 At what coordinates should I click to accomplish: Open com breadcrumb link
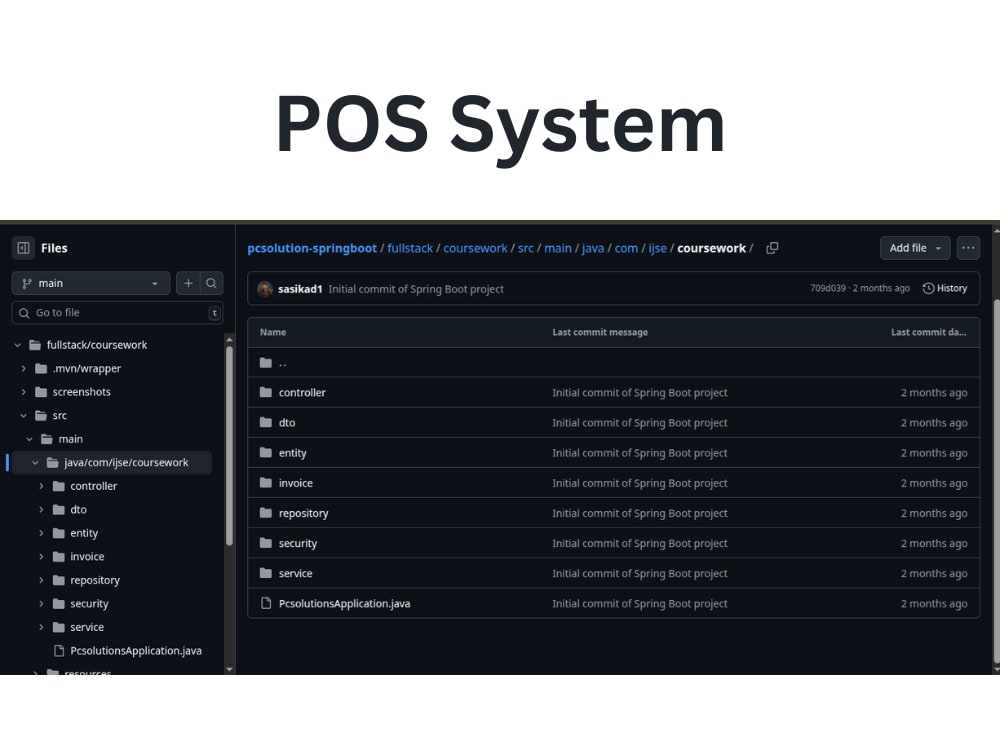tap(626, 249)
